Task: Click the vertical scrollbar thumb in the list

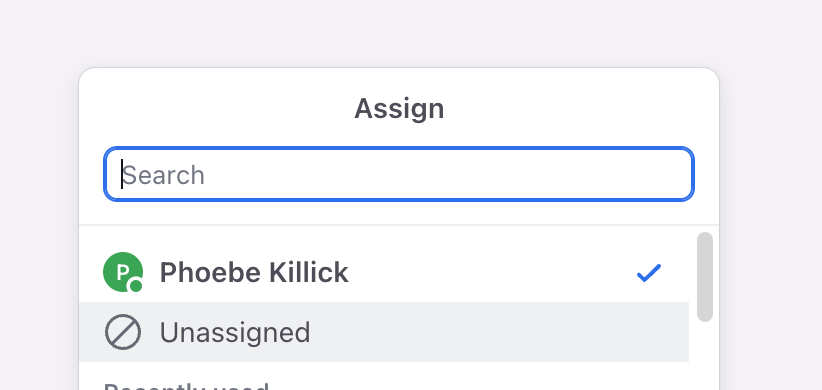Action: pos(705,277)
